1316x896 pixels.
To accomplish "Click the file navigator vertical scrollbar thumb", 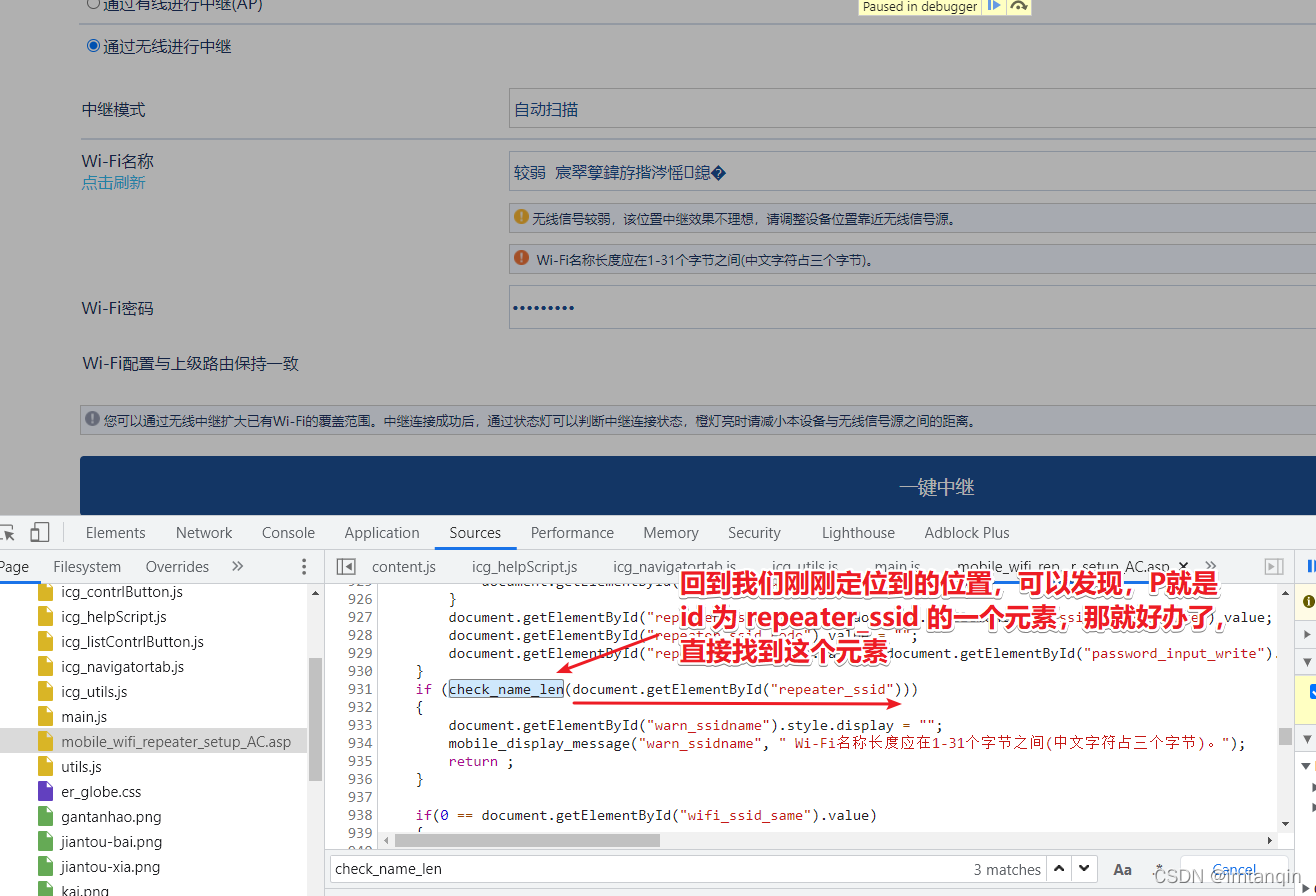I will point(316,718).
